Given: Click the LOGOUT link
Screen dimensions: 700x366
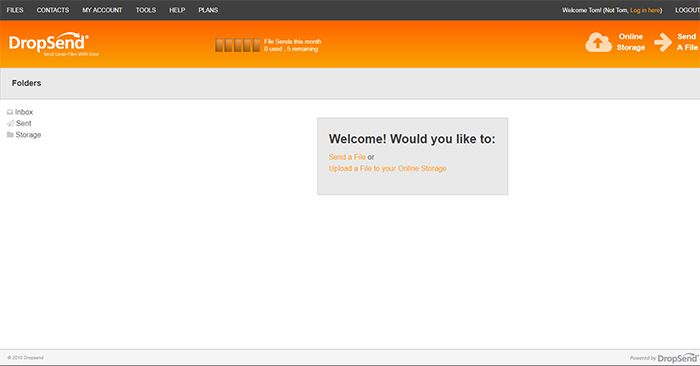Looking at the screenshot, I should click(x=687, y=10).
